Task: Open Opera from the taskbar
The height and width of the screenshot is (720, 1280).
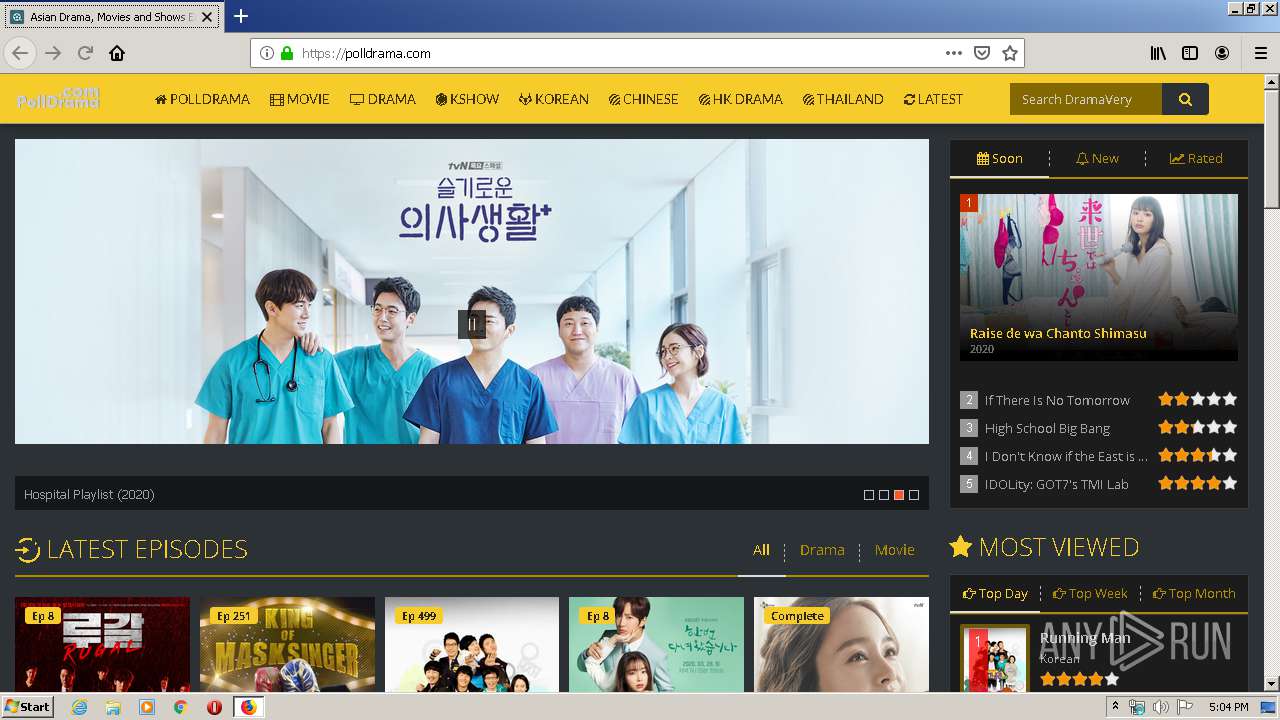Action: coord(214,707)
